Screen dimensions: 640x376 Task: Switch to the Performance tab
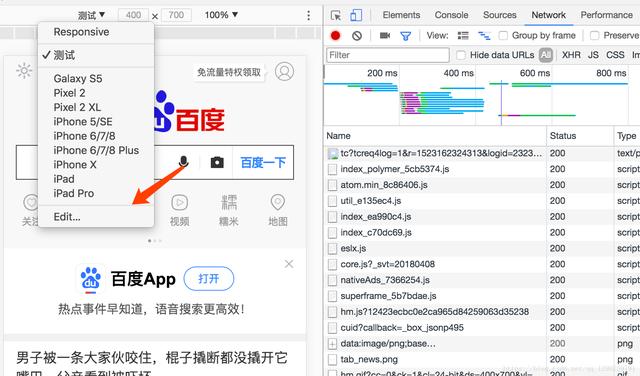coord(607,15)
